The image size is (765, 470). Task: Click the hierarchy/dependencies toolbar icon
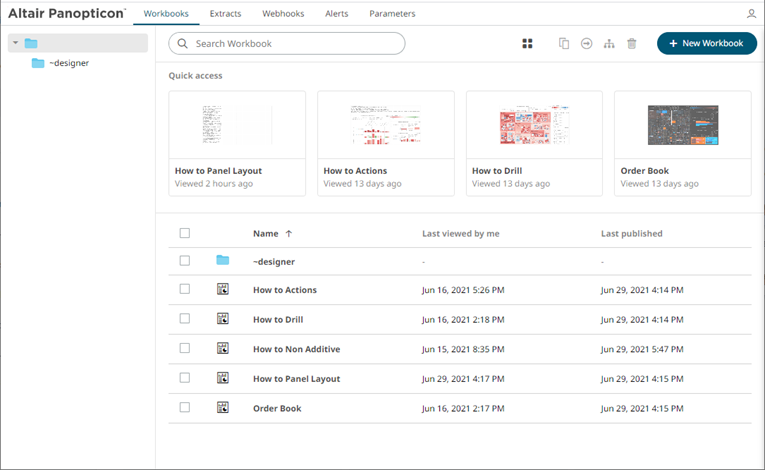point(609,44)
